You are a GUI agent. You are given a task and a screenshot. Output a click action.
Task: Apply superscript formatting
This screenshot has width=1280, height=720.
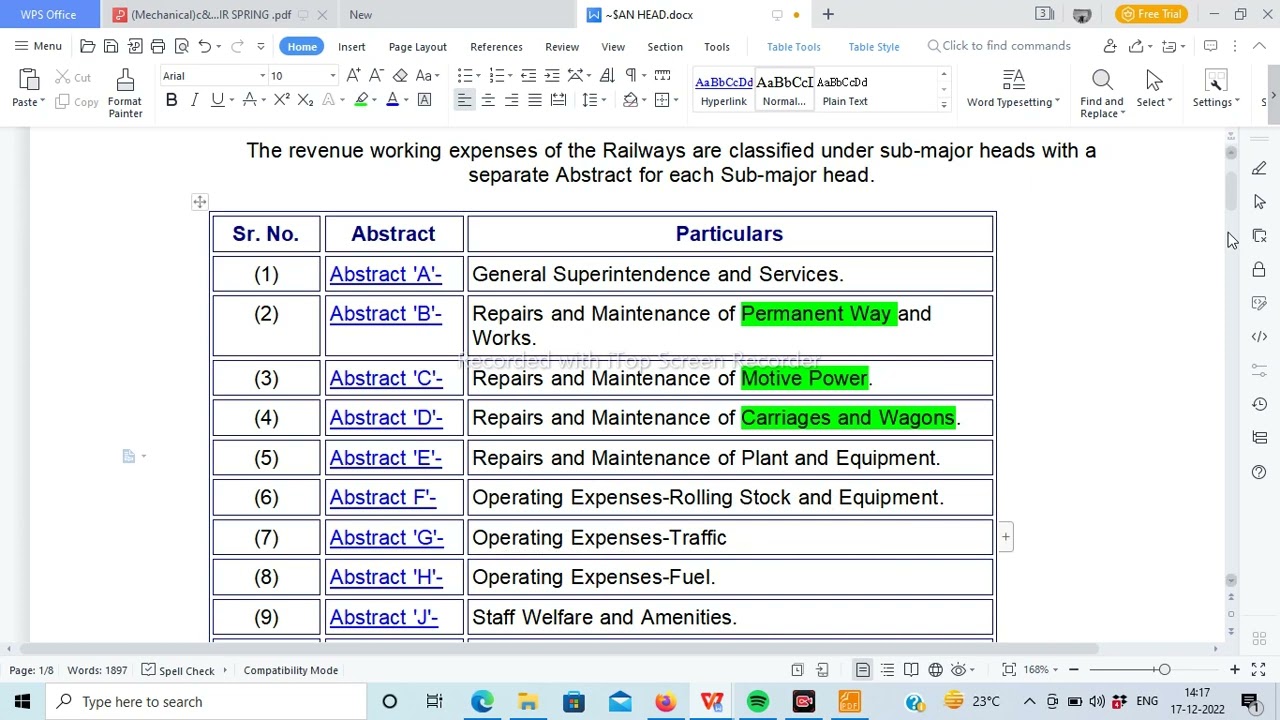click(x=282, y=100)
